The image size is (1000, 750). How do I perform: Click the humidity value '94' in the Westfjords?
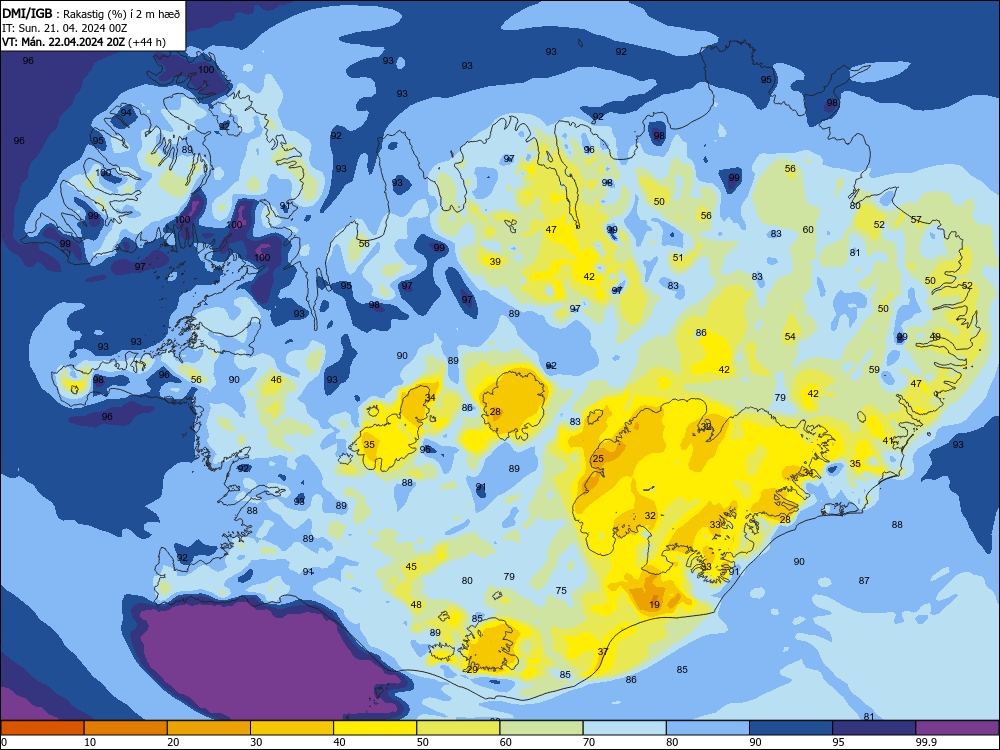coord(126,113)
